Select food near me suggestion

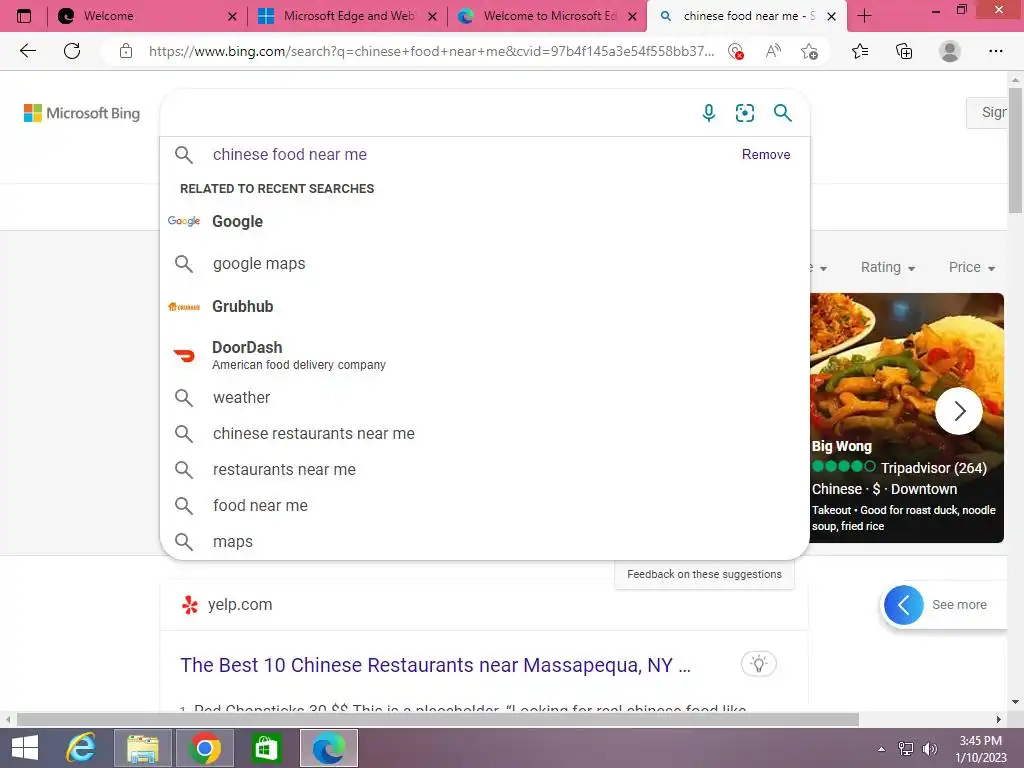(x=485, y=505)
